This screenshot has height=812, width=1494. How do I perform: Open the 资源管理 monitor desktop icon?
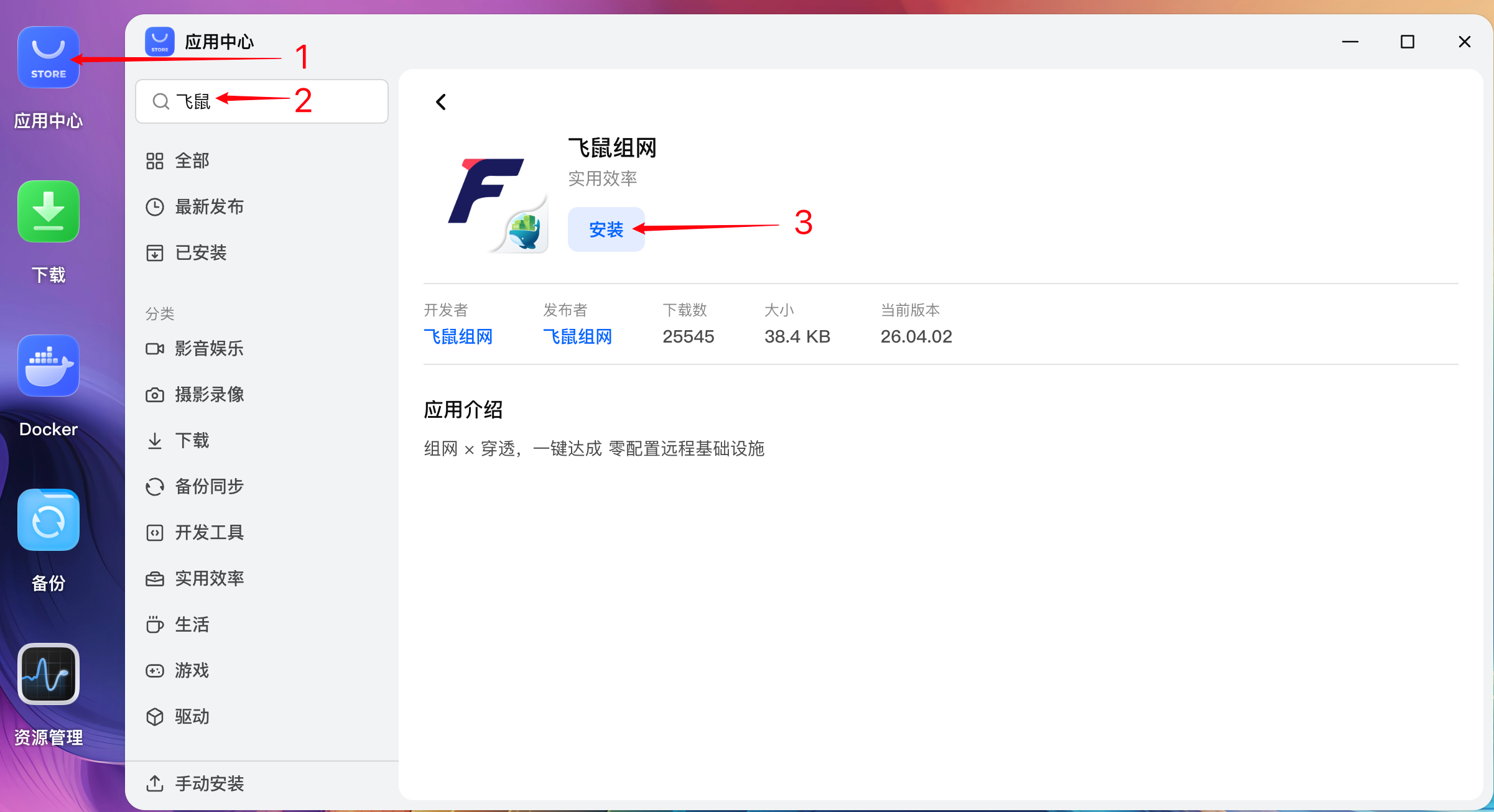click(49, 674)
